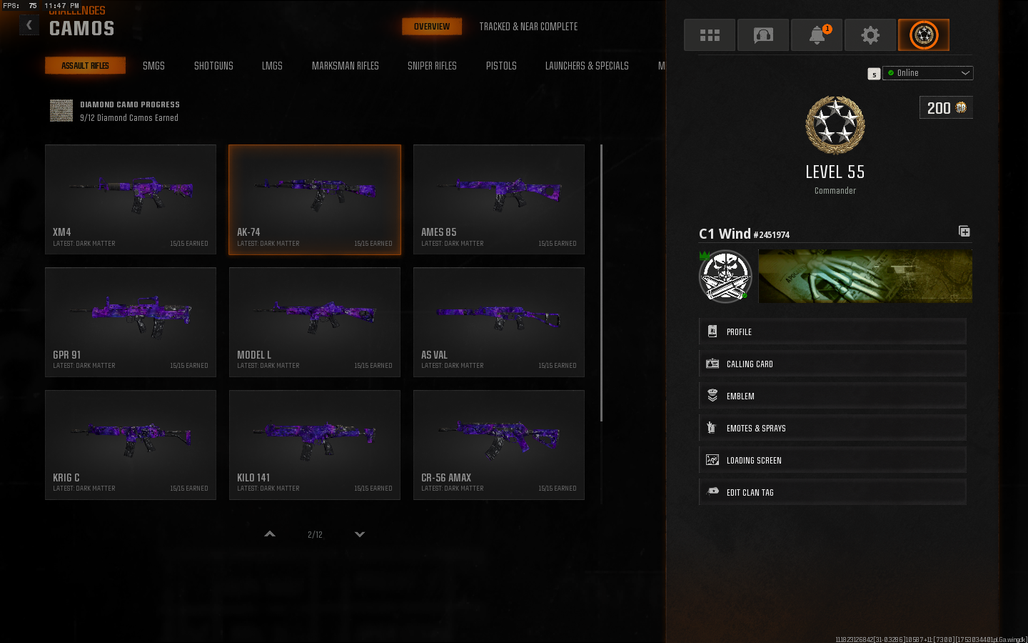The height and width of the screenshot is (643, 1028).
Task: Open the social headset icon
Action: [x=763, y=35]
